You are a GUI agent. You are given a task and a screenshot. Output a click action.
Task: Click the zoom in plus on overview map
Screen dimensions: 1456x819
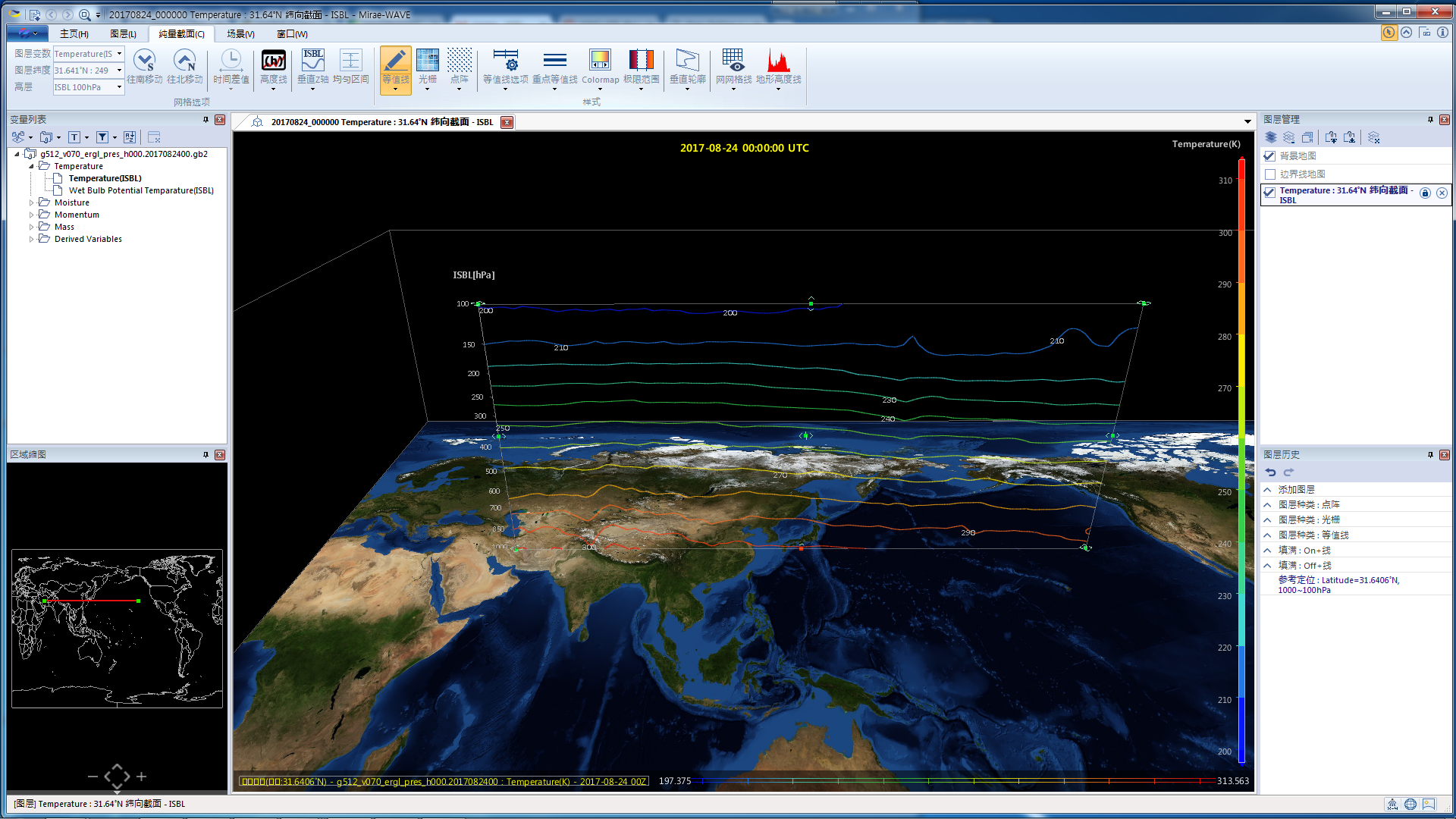pyautogui.click(x=142, y=777)
